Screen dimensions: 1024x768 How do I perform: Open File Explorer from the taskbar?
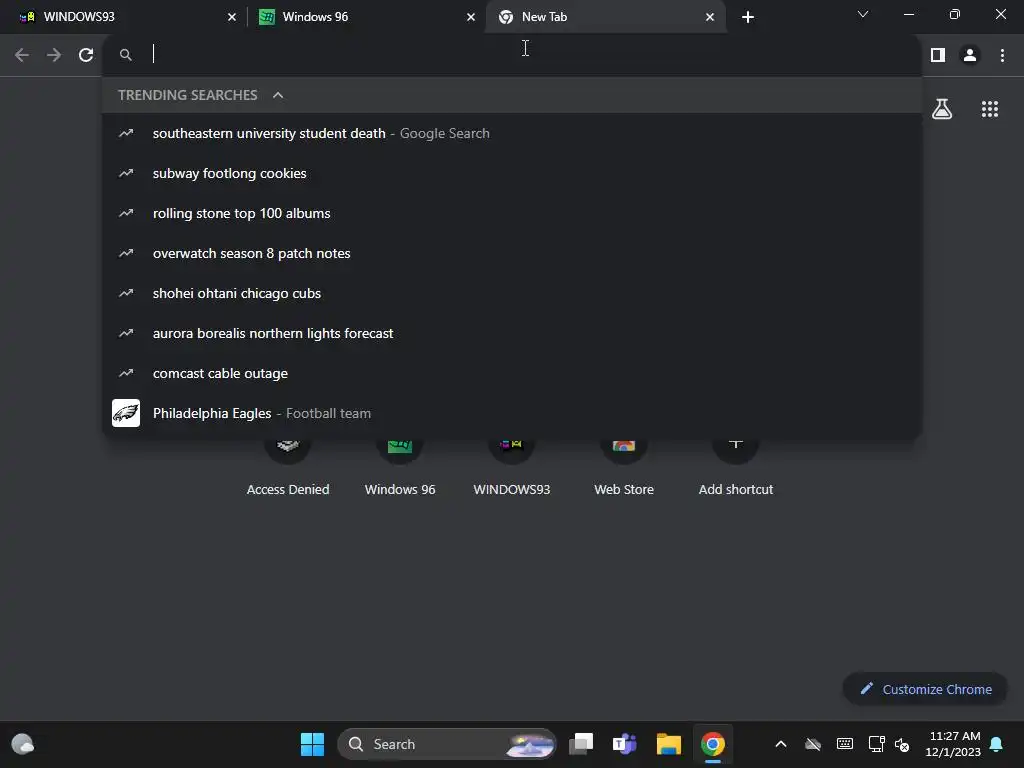pyautogui.click(x=669, y=744)
